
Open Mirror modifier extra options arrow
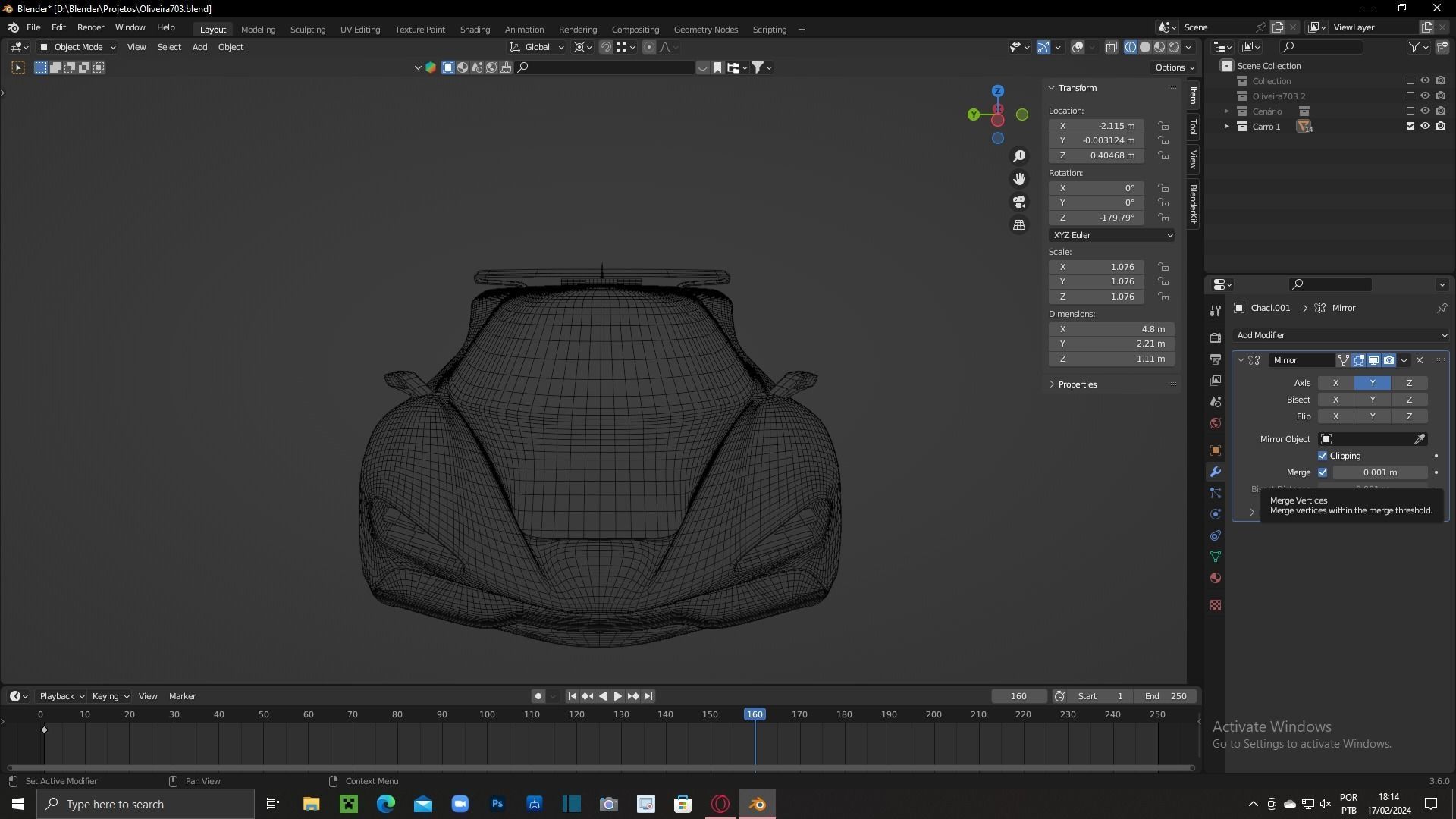(x=1404, y=360)
